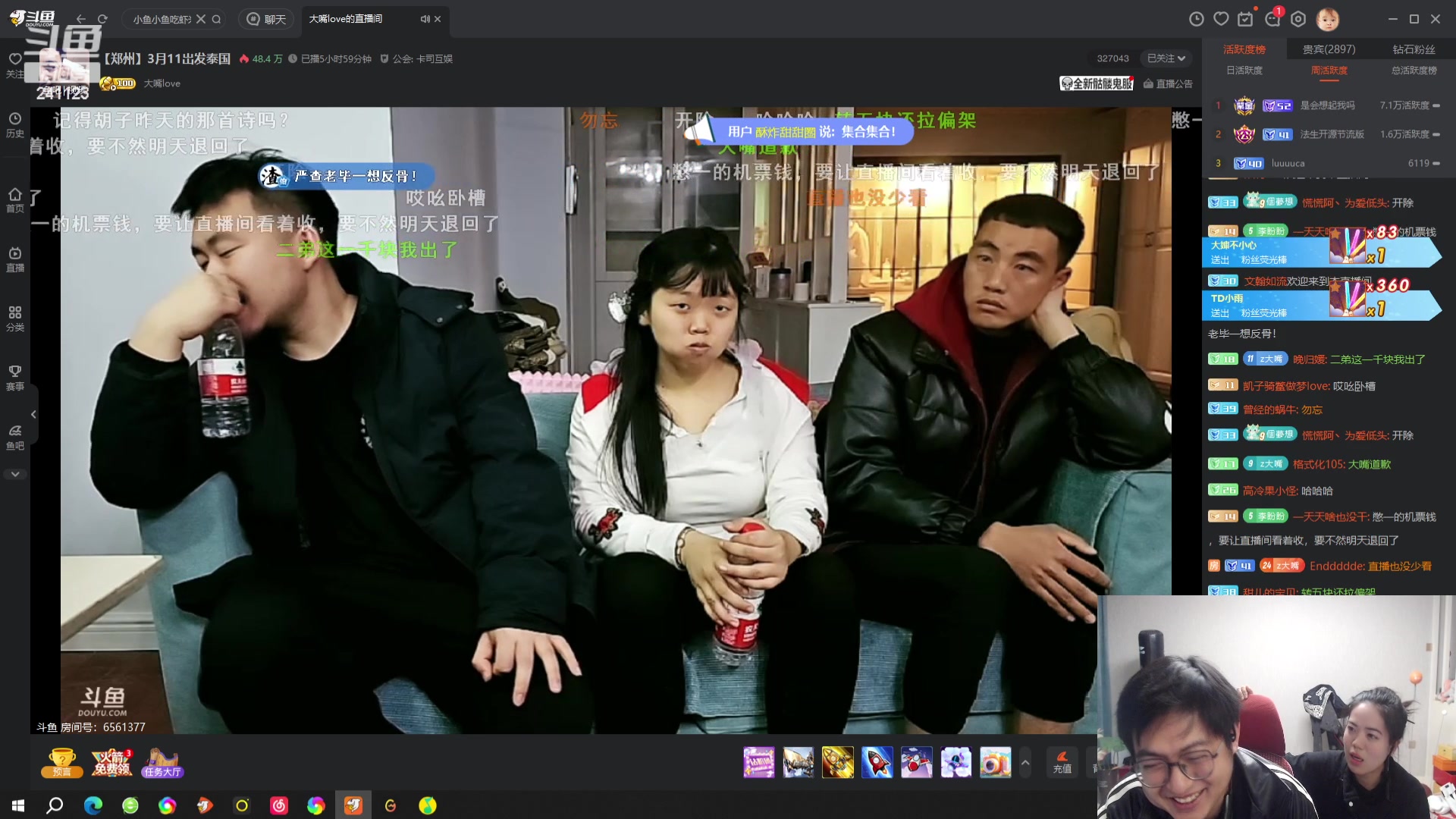Toggle the favorite heart icon at top right
The width and height of the screenshot is (1456, 819).
[x=1220, y=19]
